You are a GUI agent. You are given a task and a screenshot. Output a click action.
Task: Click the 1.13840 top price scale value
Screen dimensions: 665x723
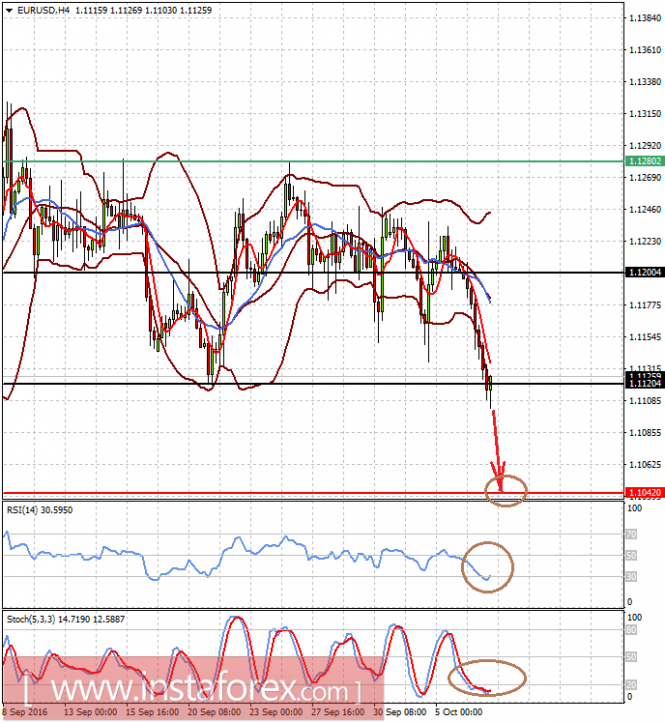point(645,18)
